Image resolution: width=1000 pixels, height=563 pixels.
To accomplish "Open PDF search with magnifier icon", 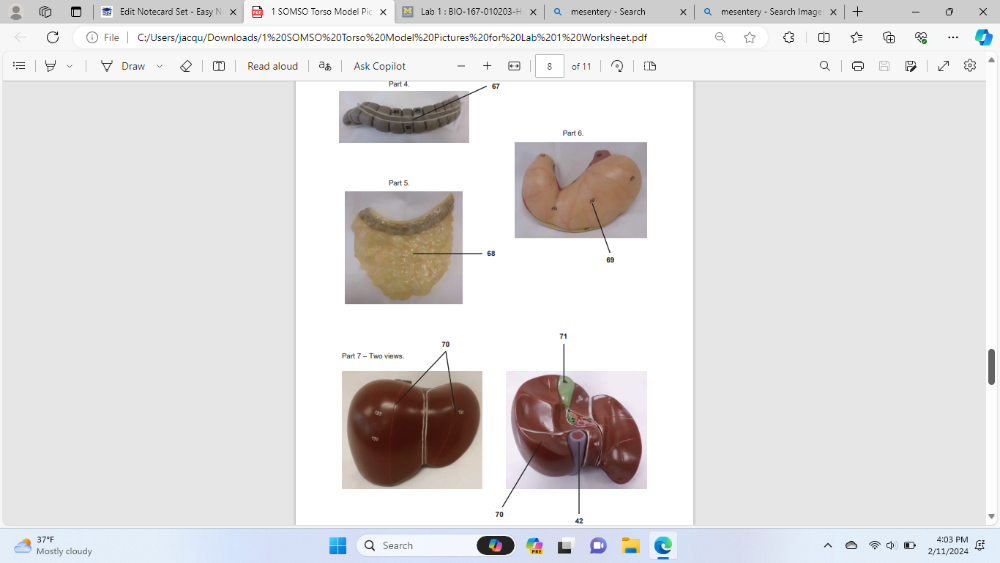I will [824, 66].
